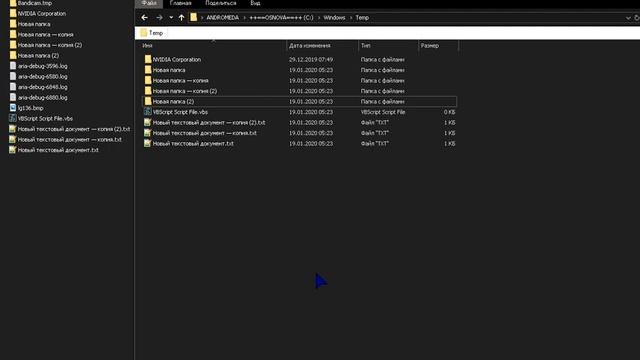Select the aria-debug-6580.log file icon
The height and width of the screenshot is (360, 640).
[13, 76]
